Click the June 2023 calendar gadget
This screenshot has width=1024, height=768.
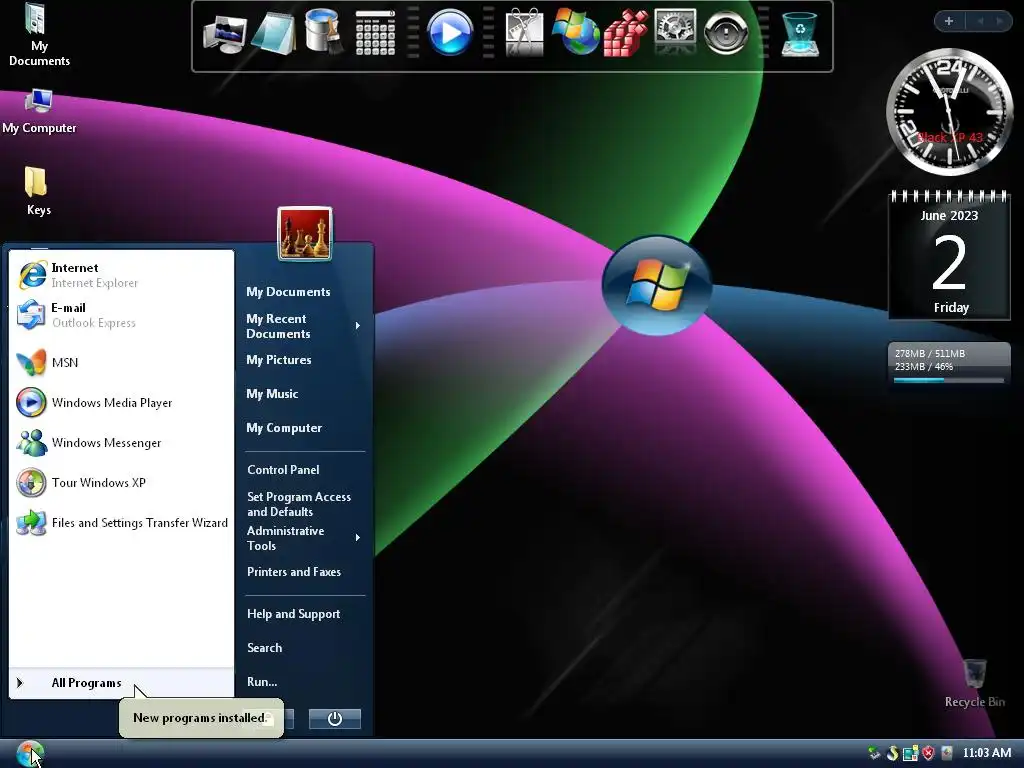click(949, 255)
